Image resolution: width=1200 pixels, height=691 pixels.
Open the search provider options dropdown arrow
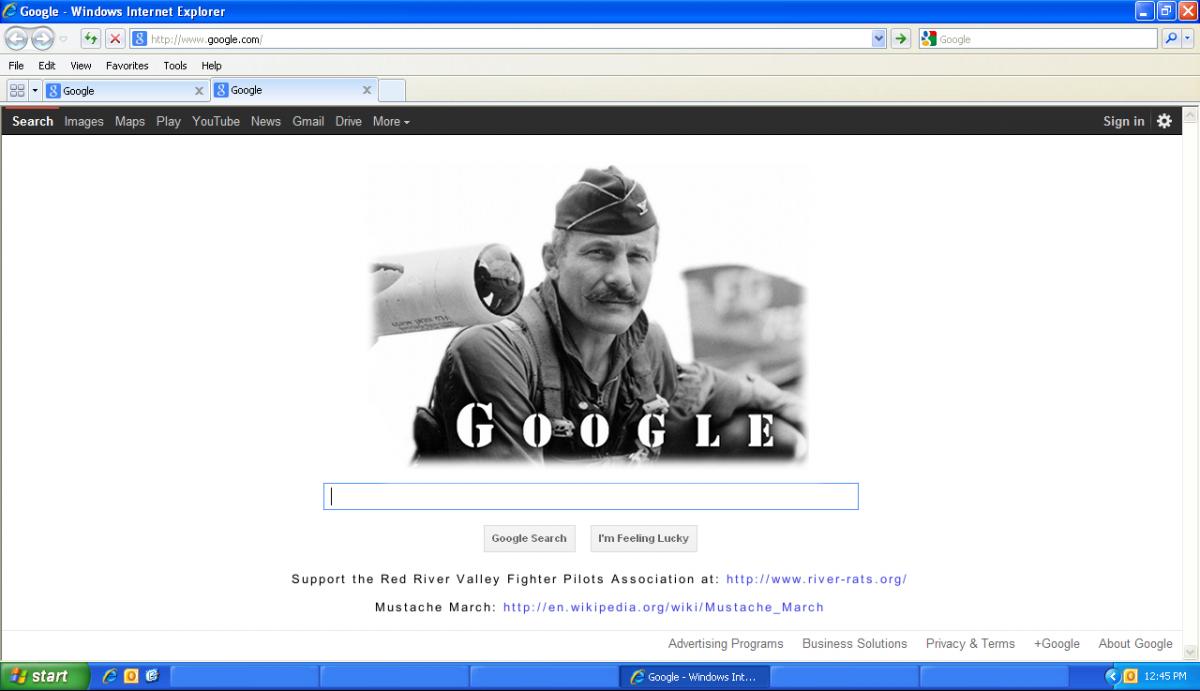click(1188, 39)
